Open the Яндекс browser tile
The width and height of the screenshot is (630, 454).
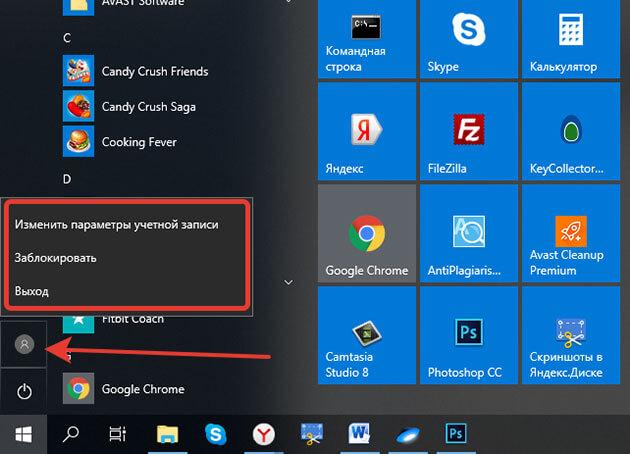367,131
